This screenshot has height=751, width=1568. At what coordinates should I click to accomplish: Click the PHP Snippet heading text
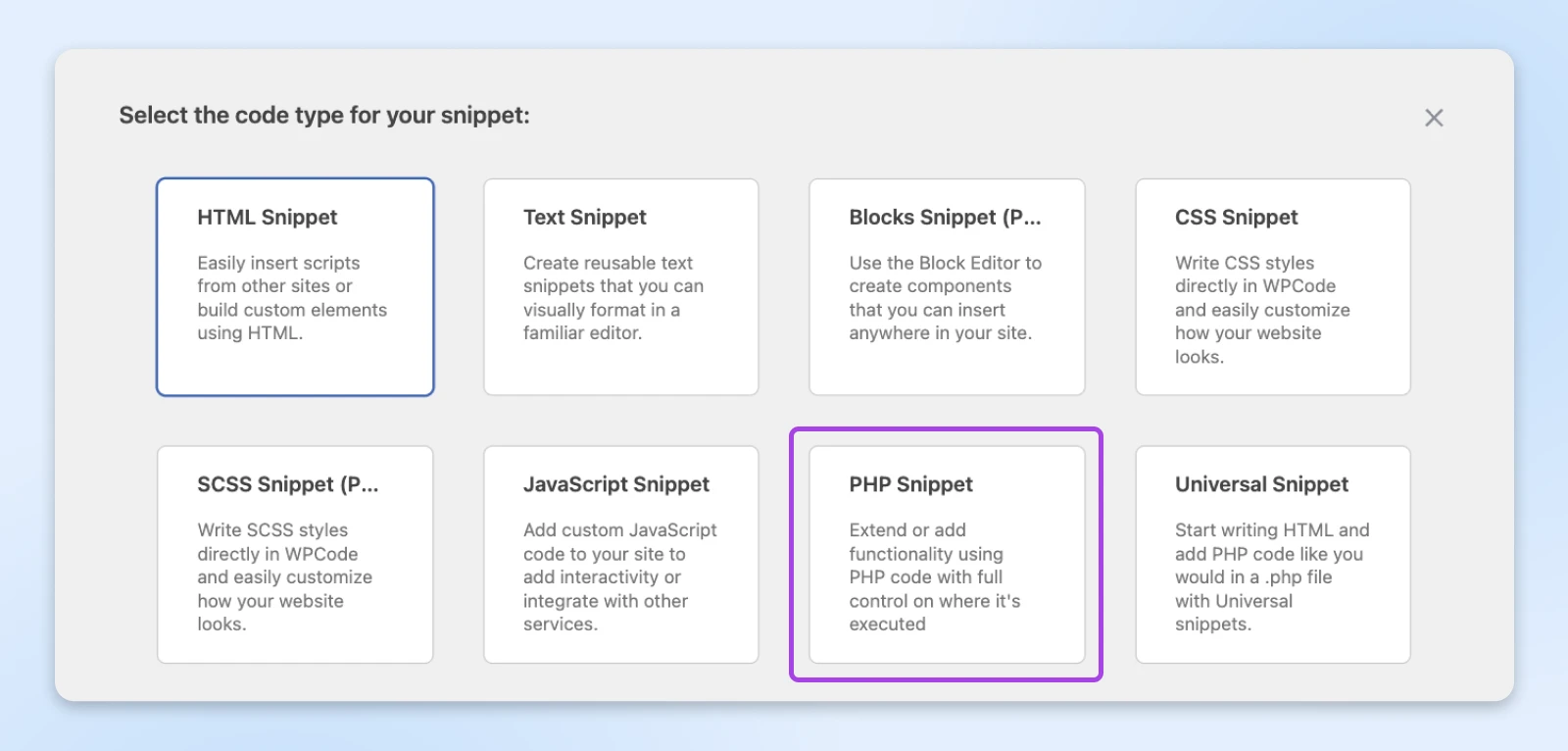910,484
